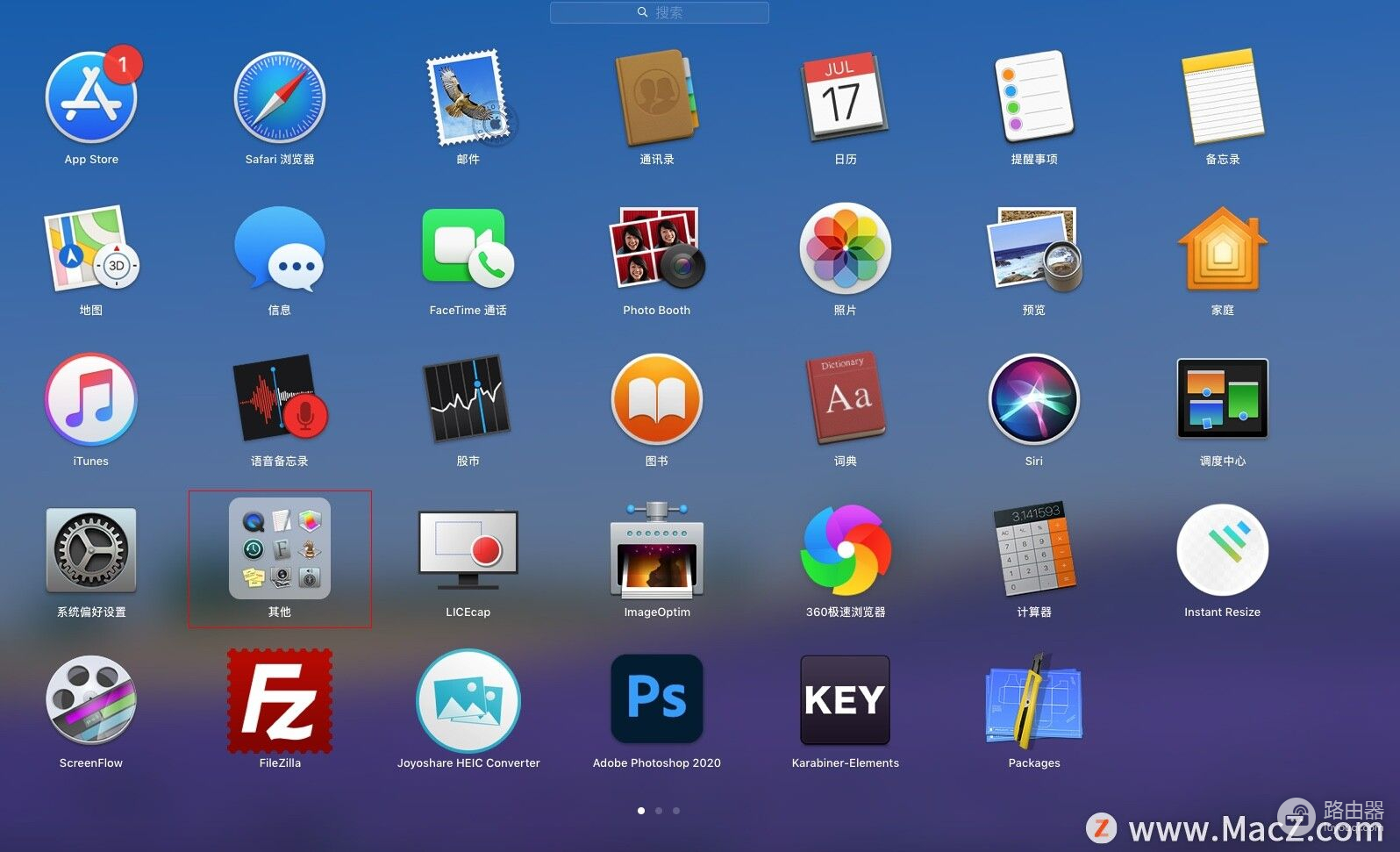The image size is (1400, 852).
Task: Open the 计算器 Calculator
Action: click(x=1034, y=550)
